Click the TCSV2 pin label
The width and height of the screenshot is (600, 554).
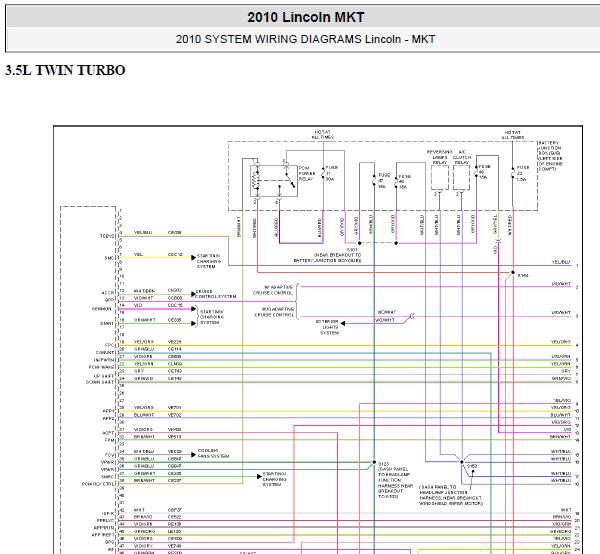coord(107,236)
